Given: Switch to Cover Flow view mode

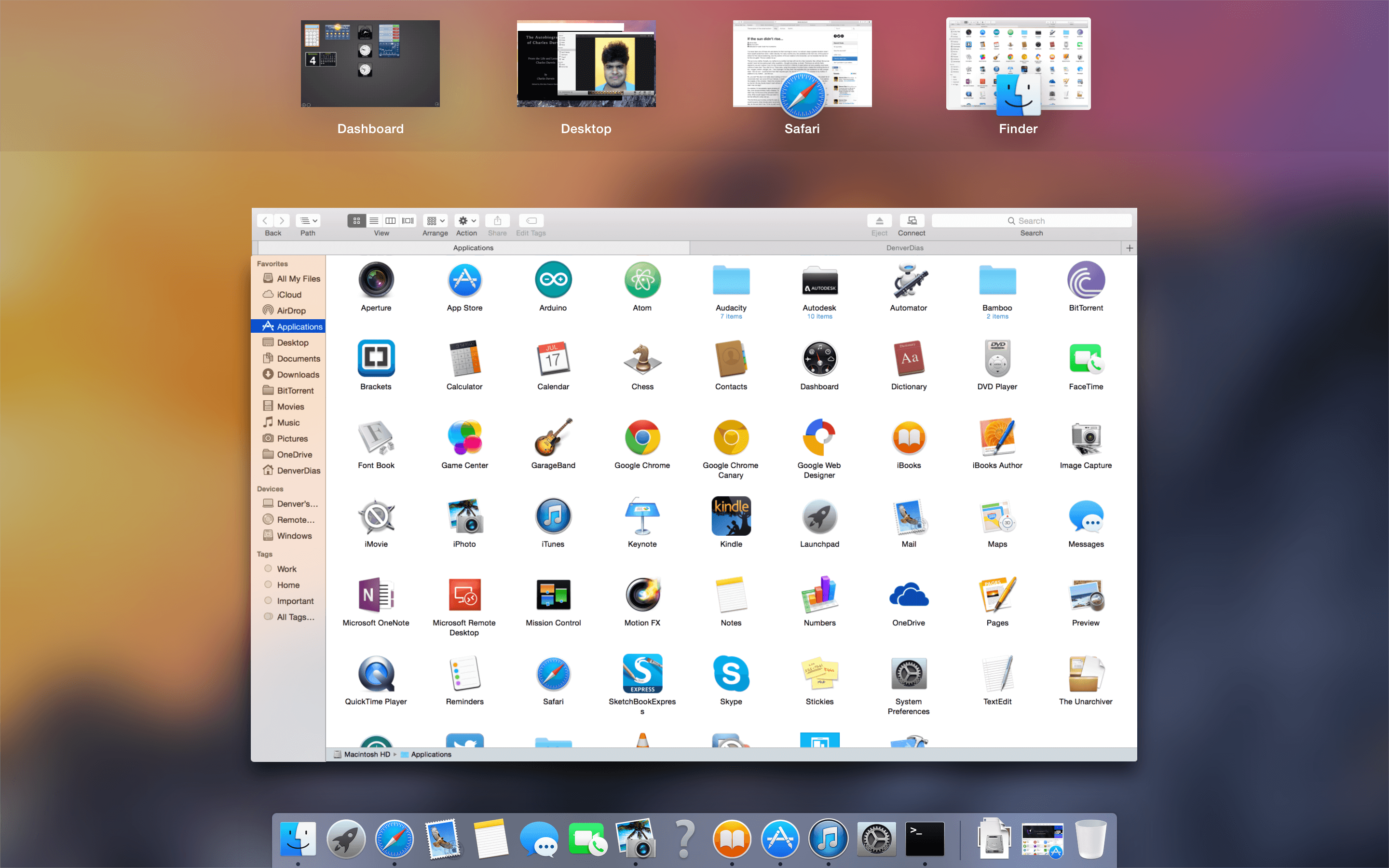Looking at the screenshot, I should 408,220.
